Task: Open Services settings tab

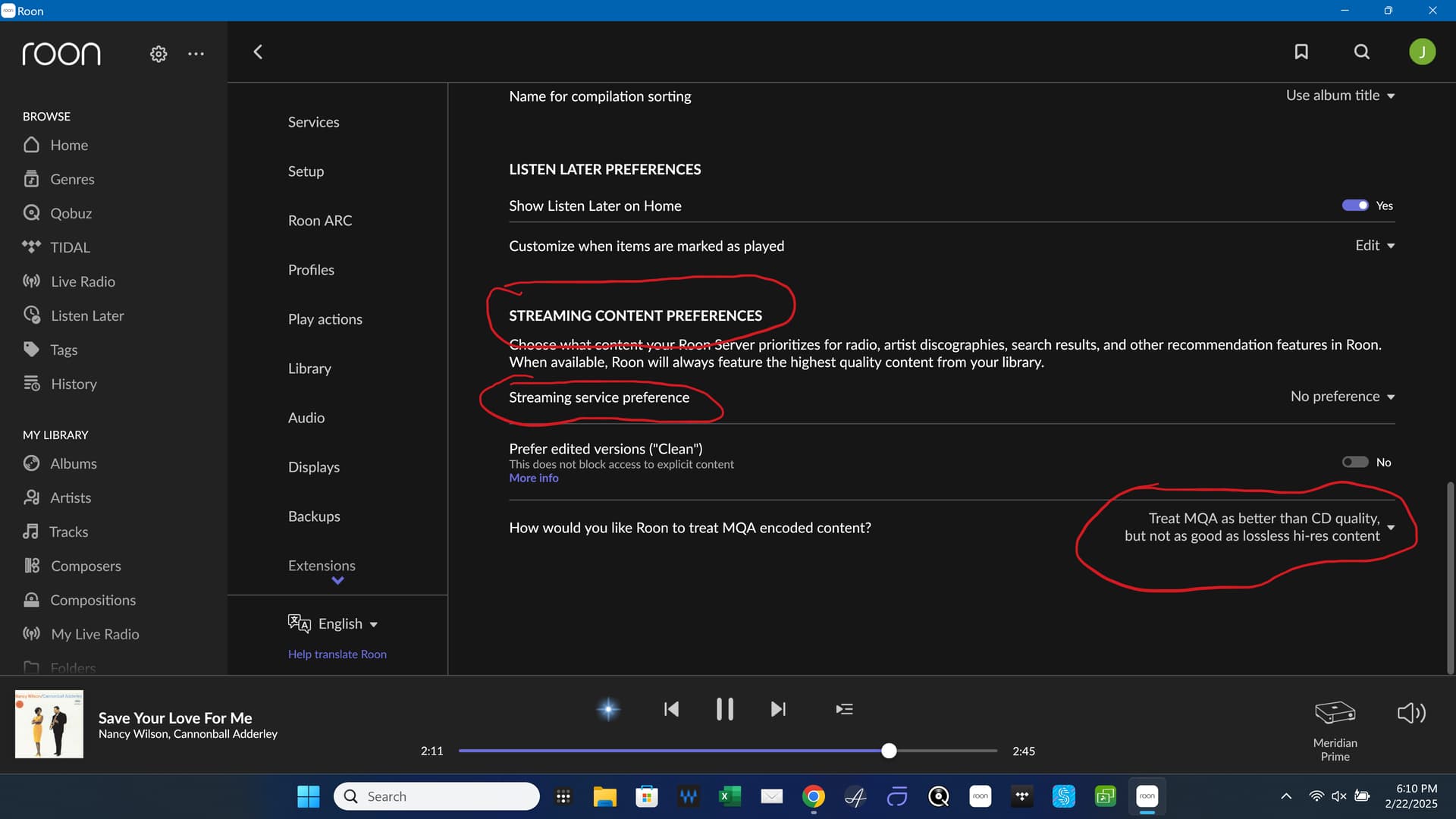Action: pyautogui.click(x=313, y=122)
